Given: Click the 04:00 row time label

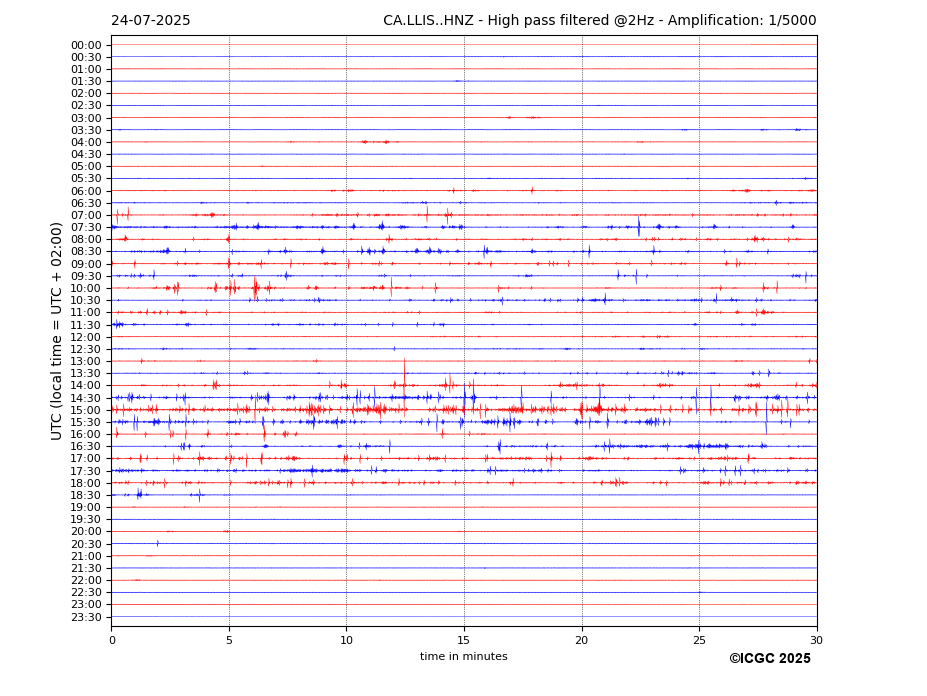Looking at the screenshot, I should 86,143.
